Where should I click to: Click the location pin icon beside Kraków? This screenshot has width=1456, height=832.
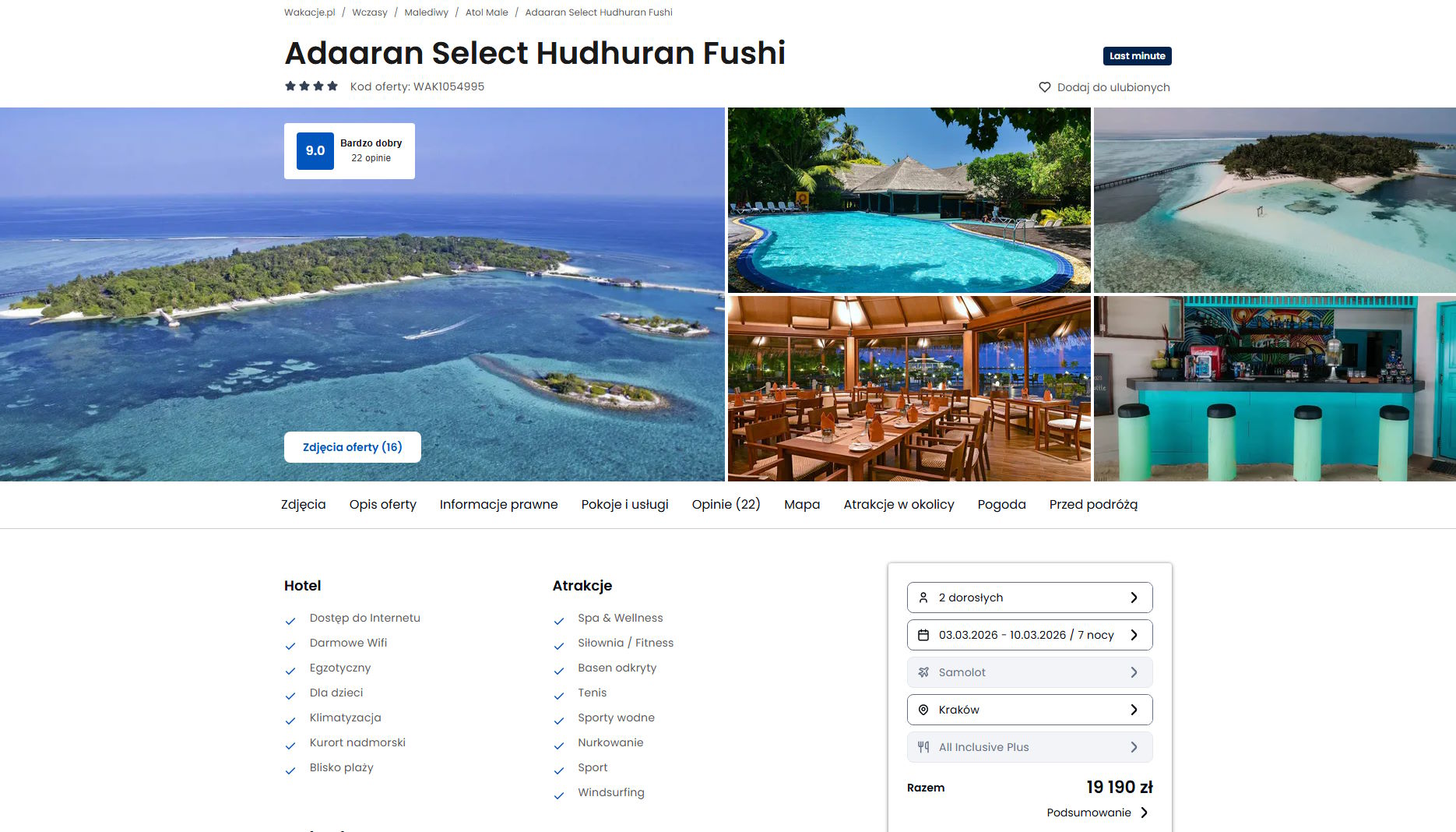pyautogui.click(x=923, y=710)
